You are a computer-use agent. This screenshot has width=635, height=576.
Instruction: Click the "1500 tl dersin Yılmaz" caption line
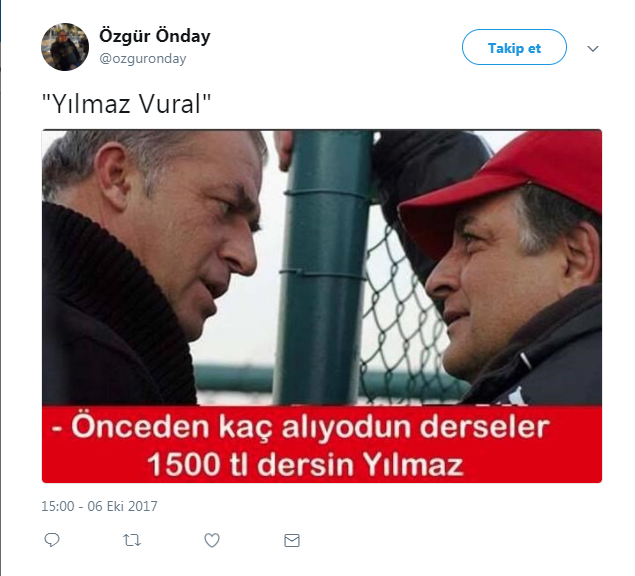pos(305,464)
